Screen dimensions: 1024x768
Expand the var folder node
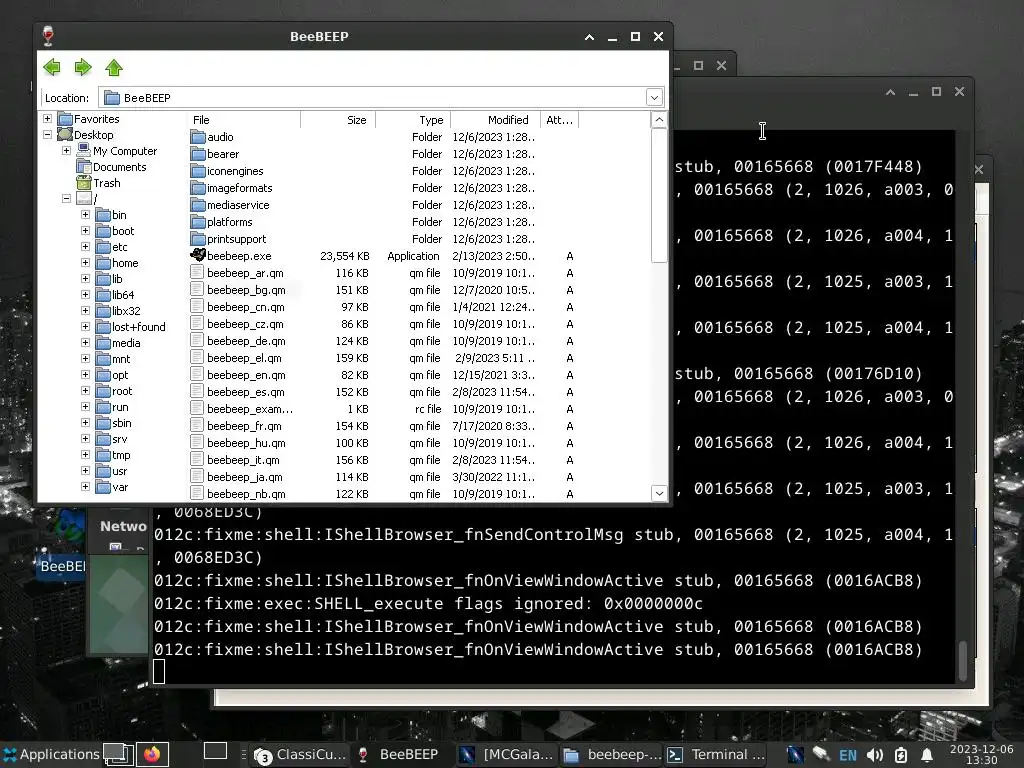coord(86,487)
